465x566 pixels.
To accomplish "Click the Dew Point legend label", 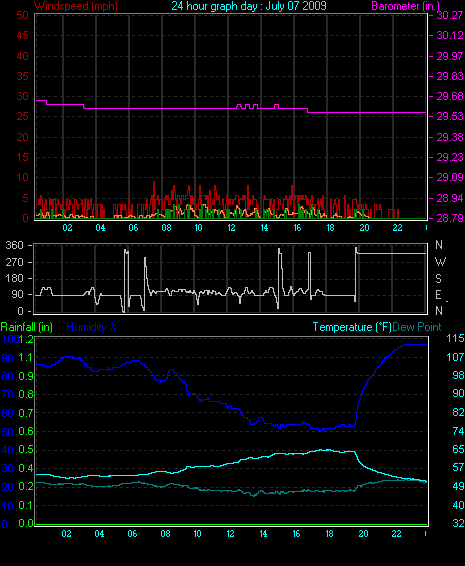I will [417, 327].
